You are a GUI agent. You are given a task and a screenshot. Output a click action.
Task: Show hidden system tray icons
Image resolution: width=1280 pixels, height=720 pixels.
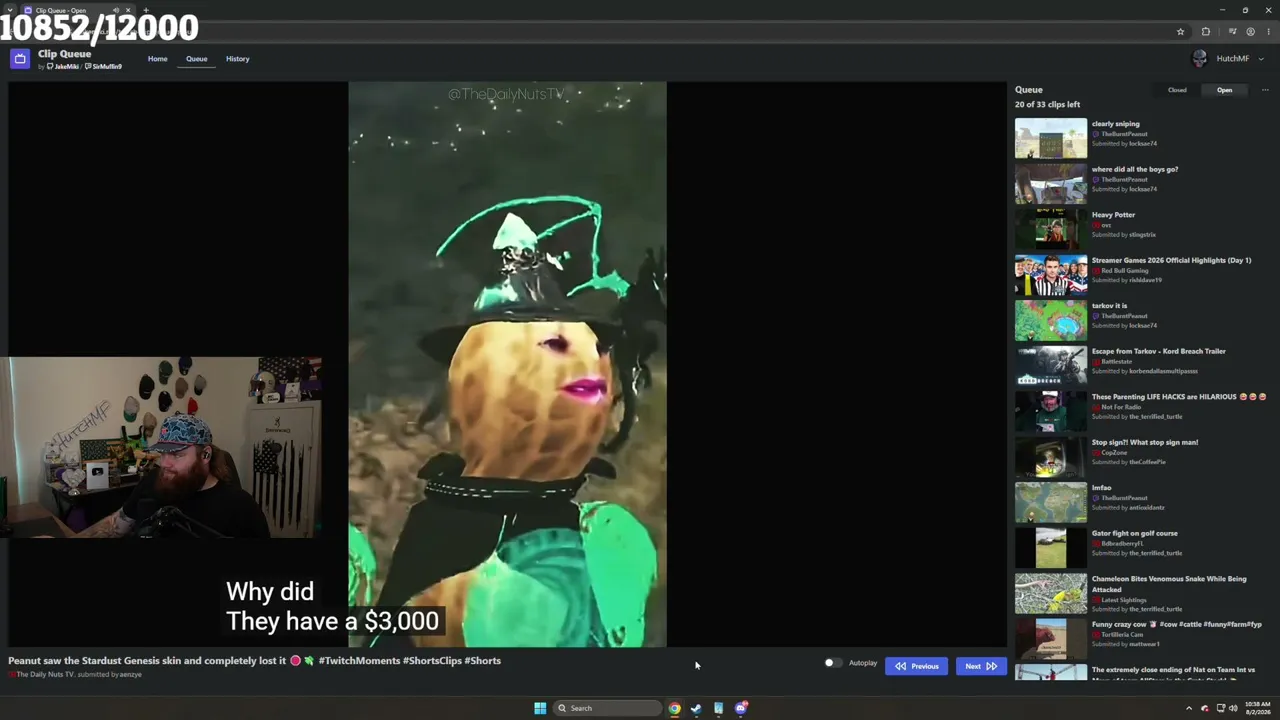point(1189,708)
